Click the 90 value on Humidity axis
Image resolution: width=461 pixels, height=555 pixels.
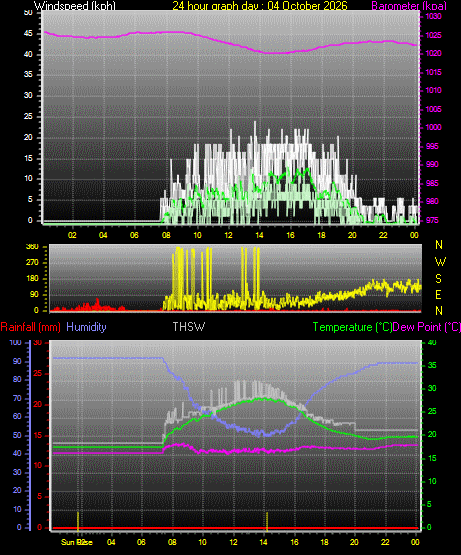[17, 361]
